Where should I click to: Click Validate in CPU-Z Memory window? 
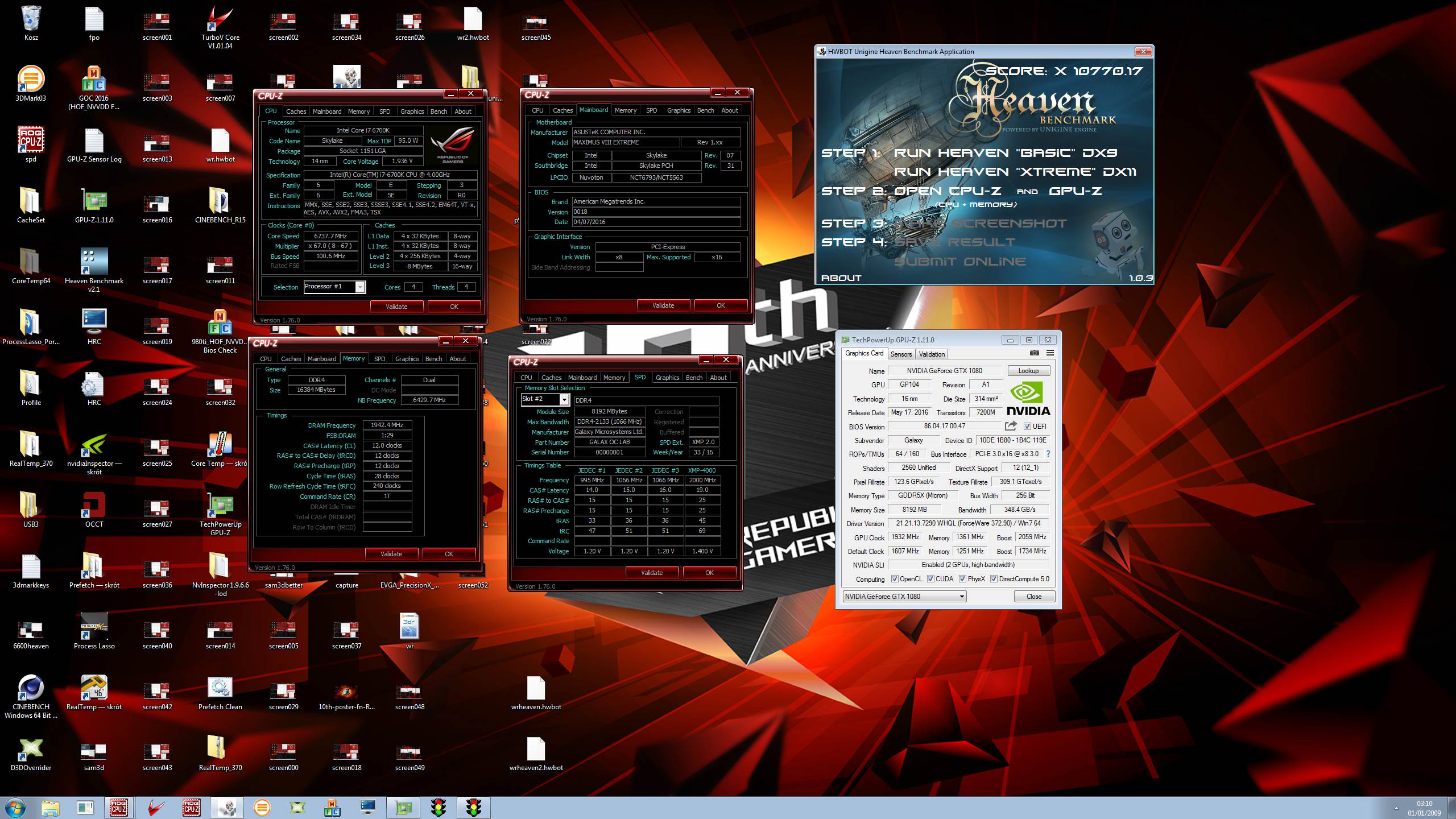[x=391, y=554]
